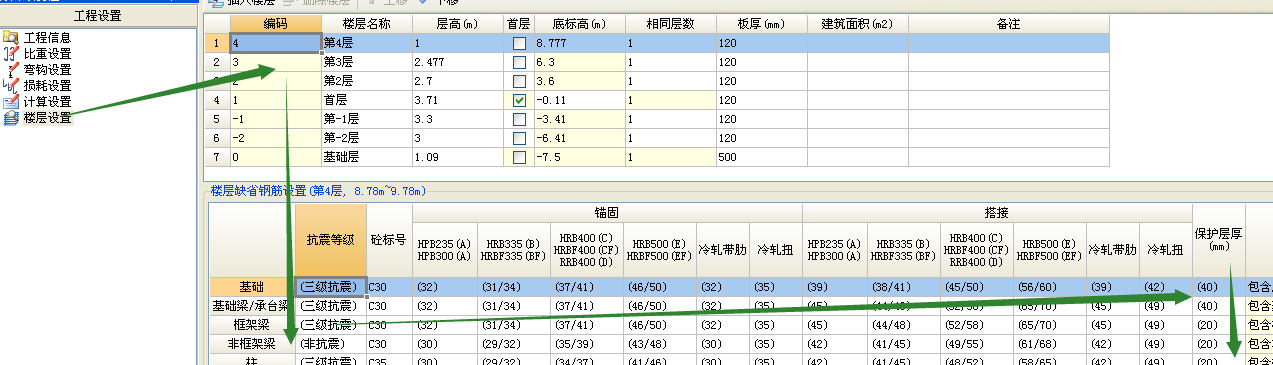
Task: Toggle 首层 checkbox for 第-2层
Action: (x=518, y=138)
